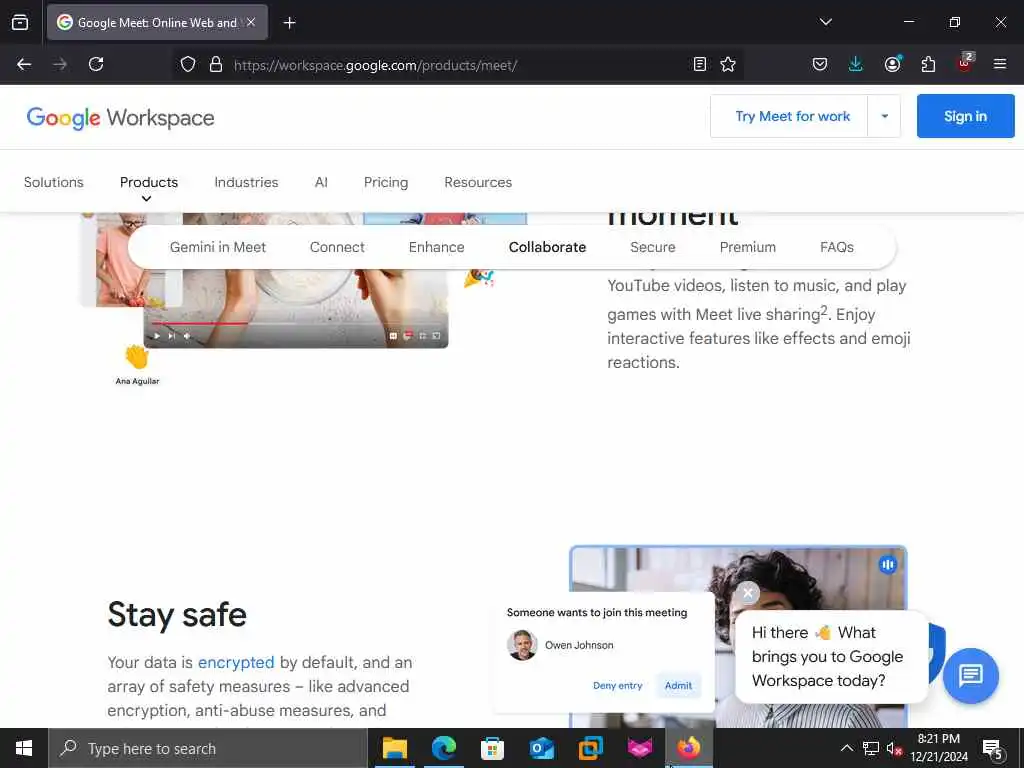Jump to the Connect section
Image resolution: width=1024 pixels, height=768 pixels.
pos(337,248)
